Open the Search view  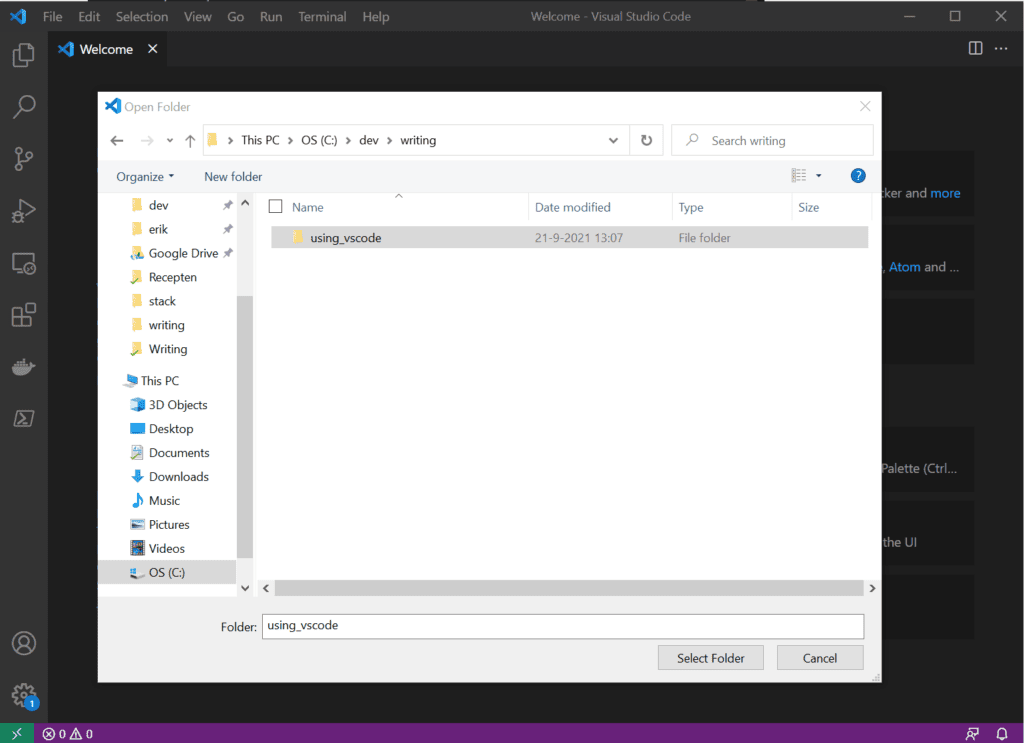(x=22, y=107)
